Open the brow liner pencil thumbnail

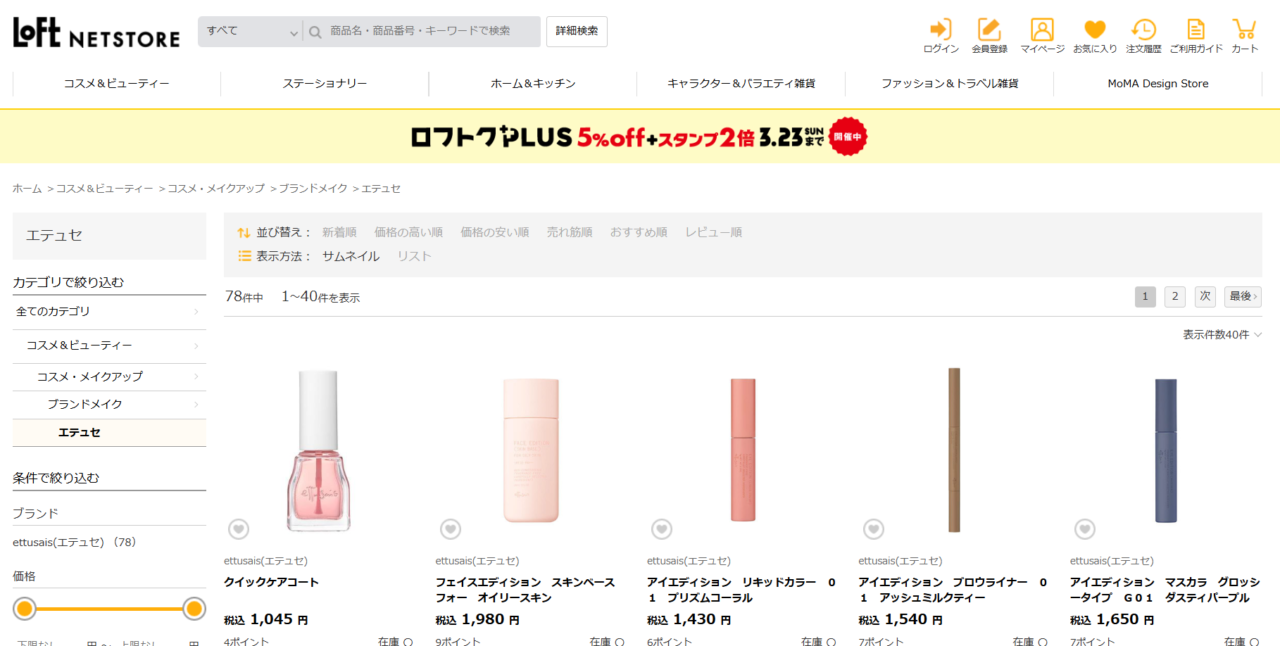click(x=953, y=450)
